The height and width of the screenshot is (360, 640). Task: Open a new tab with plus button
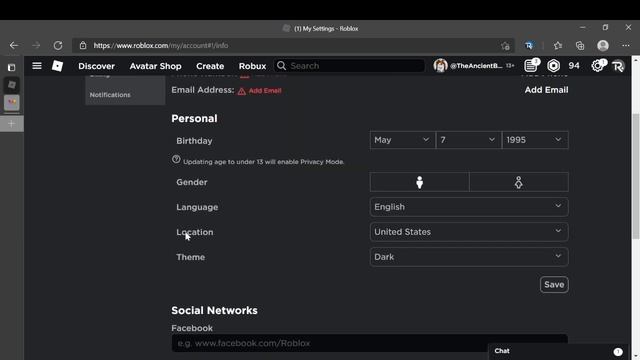[11, 124]
